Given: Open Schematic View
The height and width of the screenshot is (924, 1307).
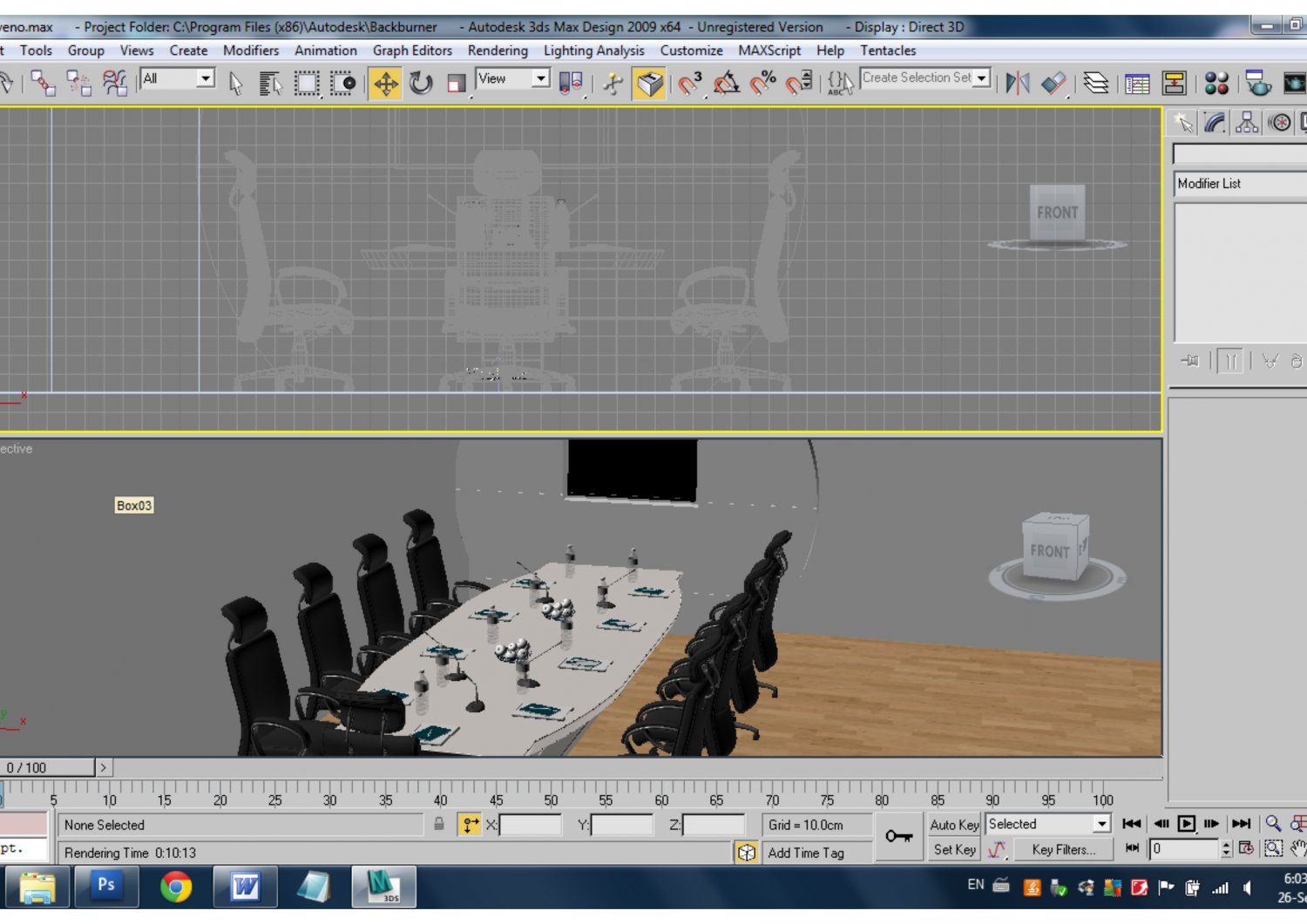Looking at the screenshot, I should click(1176, 83).
